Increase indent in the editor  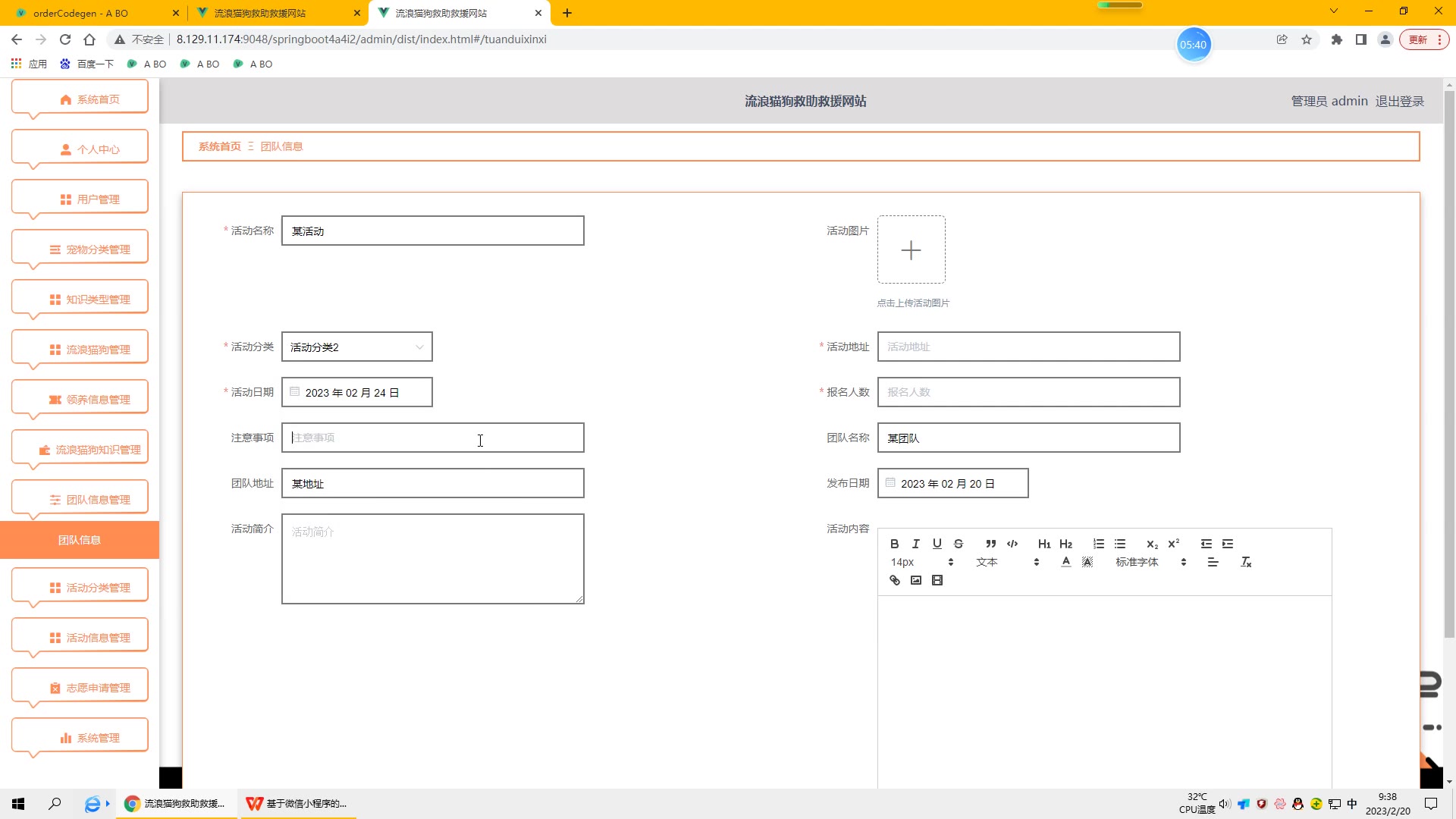tap(1228, 544)
